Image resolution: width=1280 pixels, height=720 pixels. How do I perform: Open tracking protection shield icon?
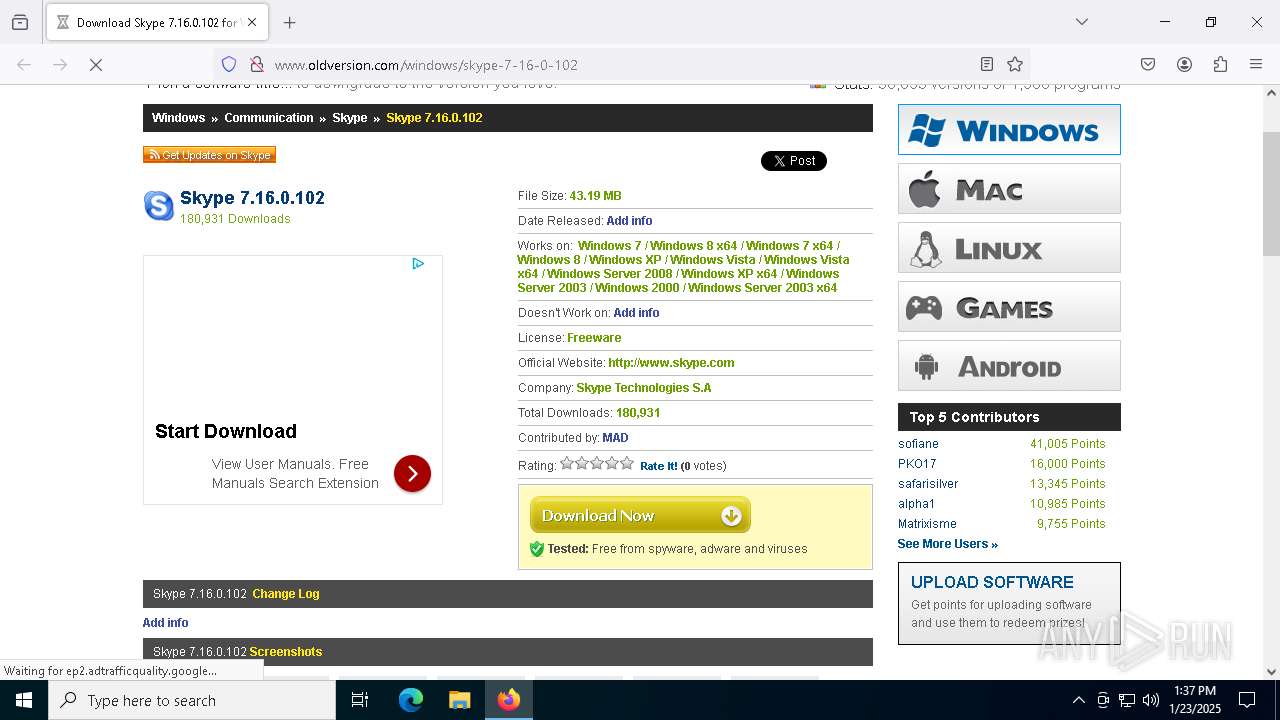pyautogui.click(x=229, y=65)
